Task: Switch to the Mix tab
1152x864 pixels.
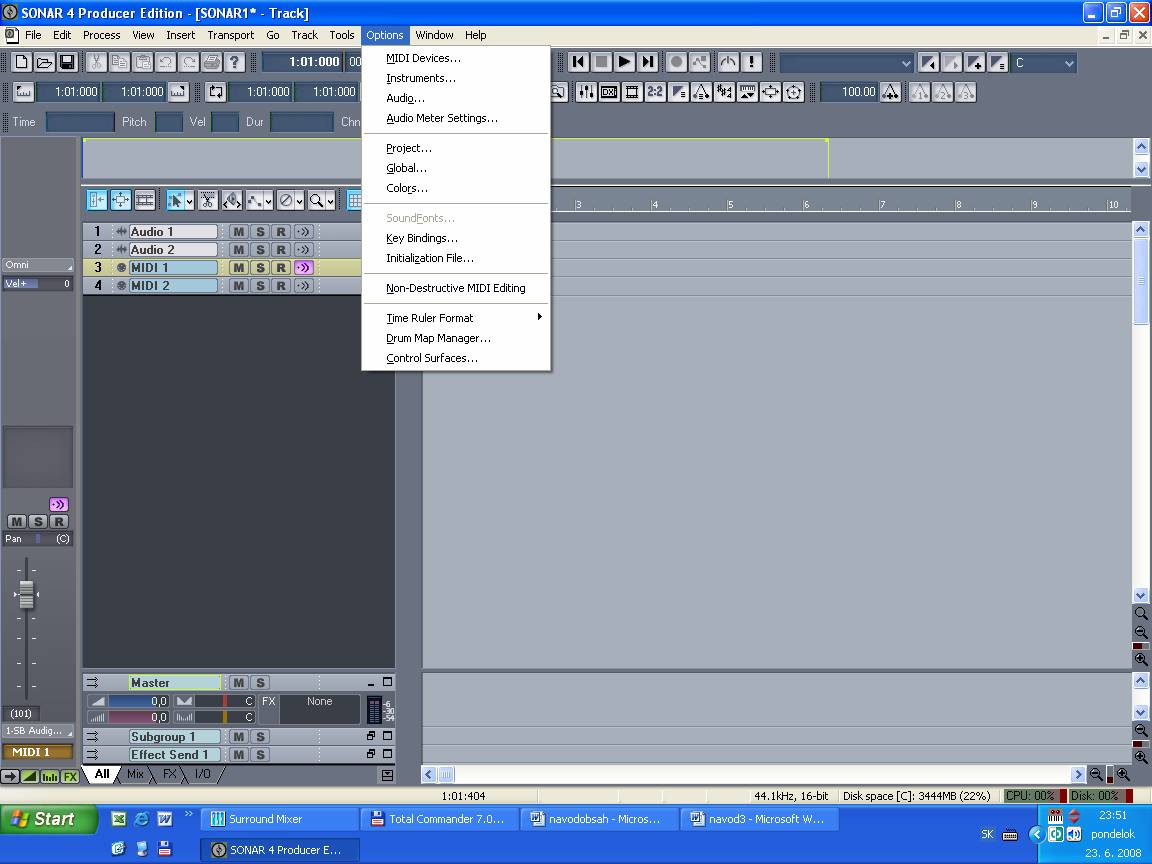Action: (135, 774)
